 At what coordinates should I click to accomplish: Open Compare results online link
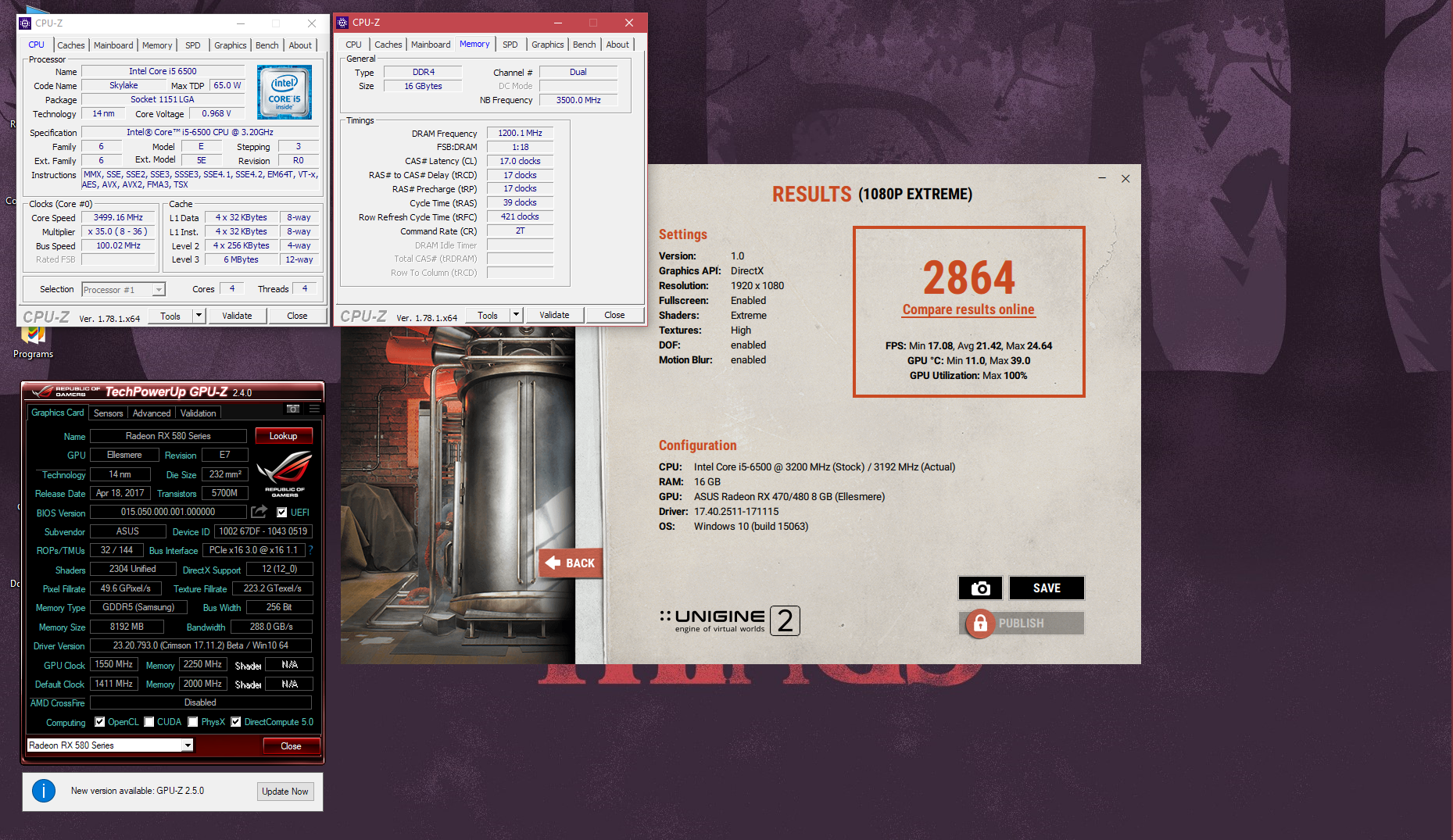click(x=968, y=309)
